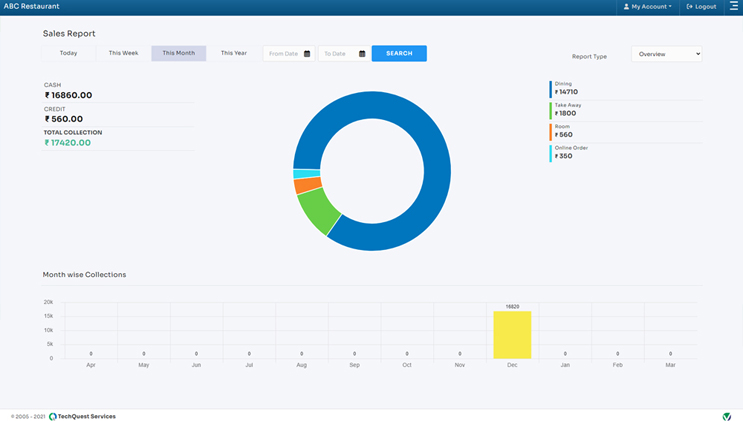Select the Today tab
The height and width of the screenshot is (421, 743).
coord(68,53)
